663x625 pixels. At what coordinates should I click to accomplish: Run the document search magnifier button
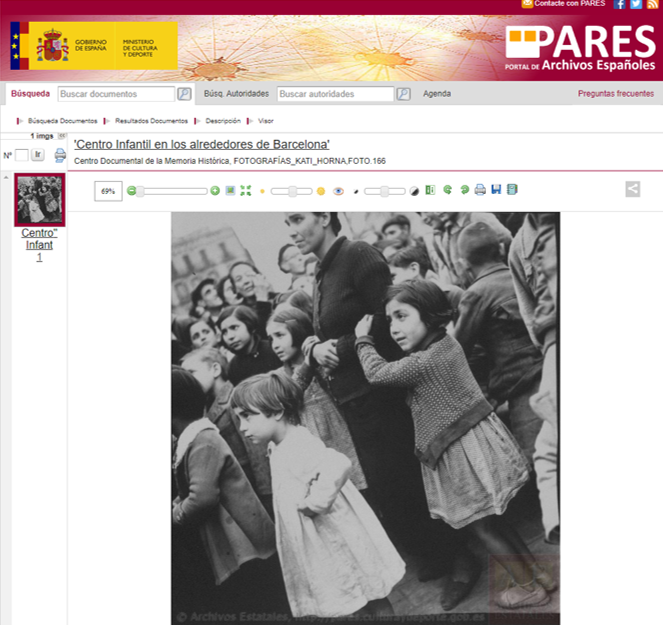(x=184, y=94)
